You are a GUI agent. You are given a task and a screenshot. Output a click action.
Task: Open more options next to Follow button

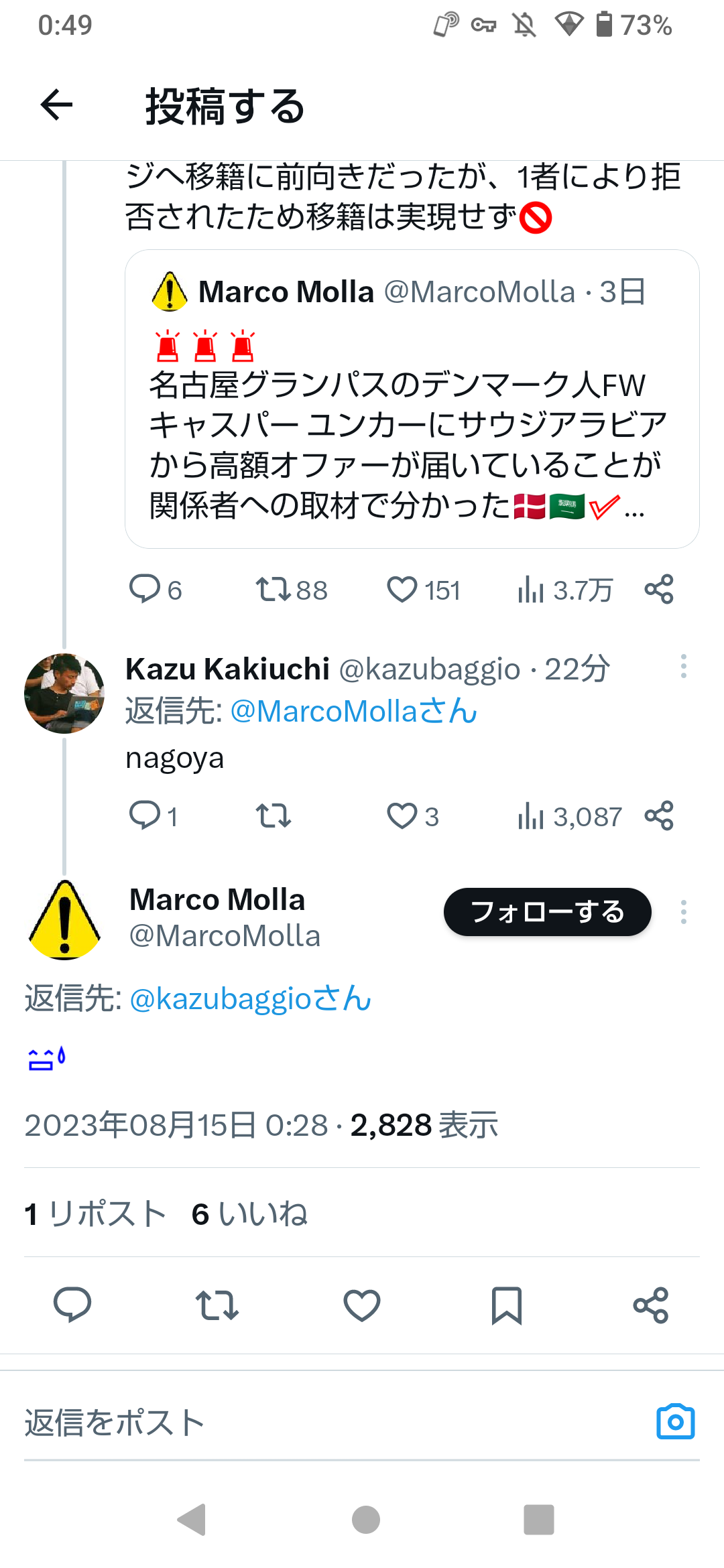683,912
